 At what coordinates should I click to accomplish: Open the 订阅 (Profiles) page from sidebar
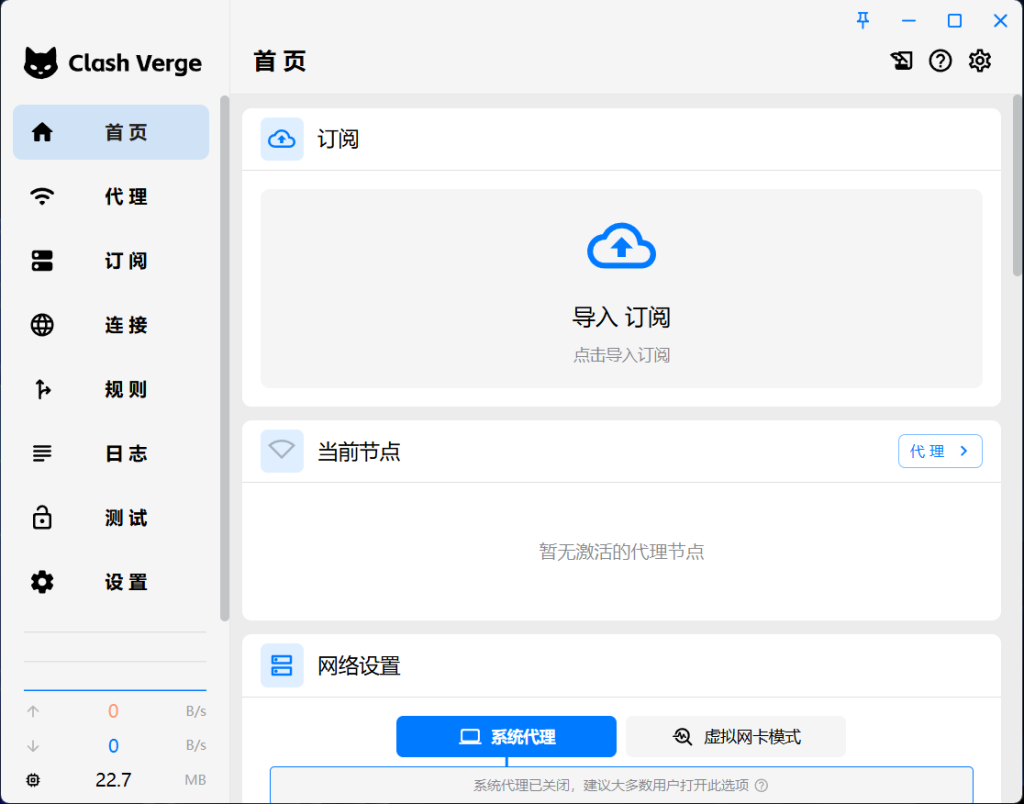click(x=110, y=261)
